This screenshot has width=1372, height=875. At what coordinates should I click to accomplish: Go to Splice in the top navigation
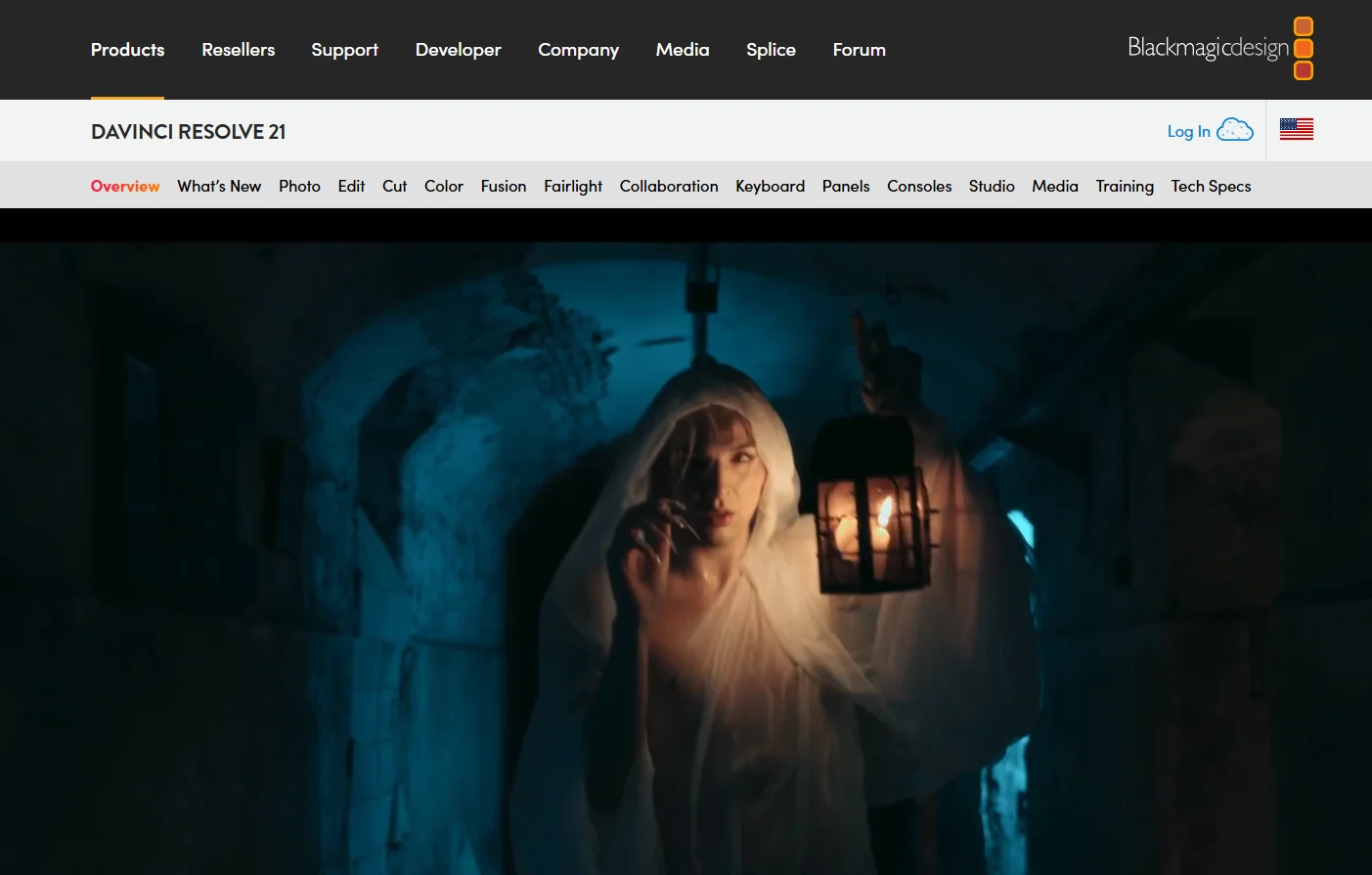(771, 50)
